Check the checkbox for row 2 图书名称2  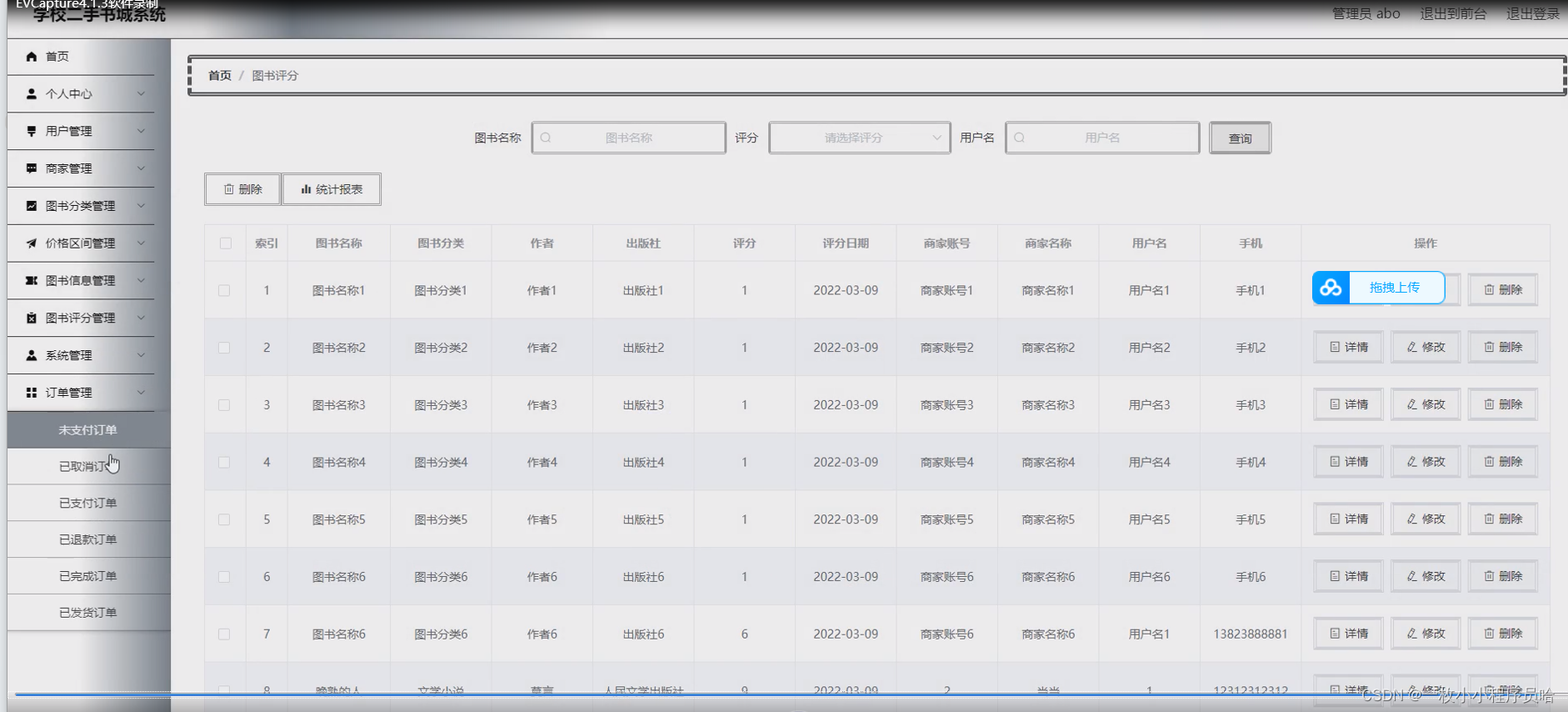pos(224,348)
